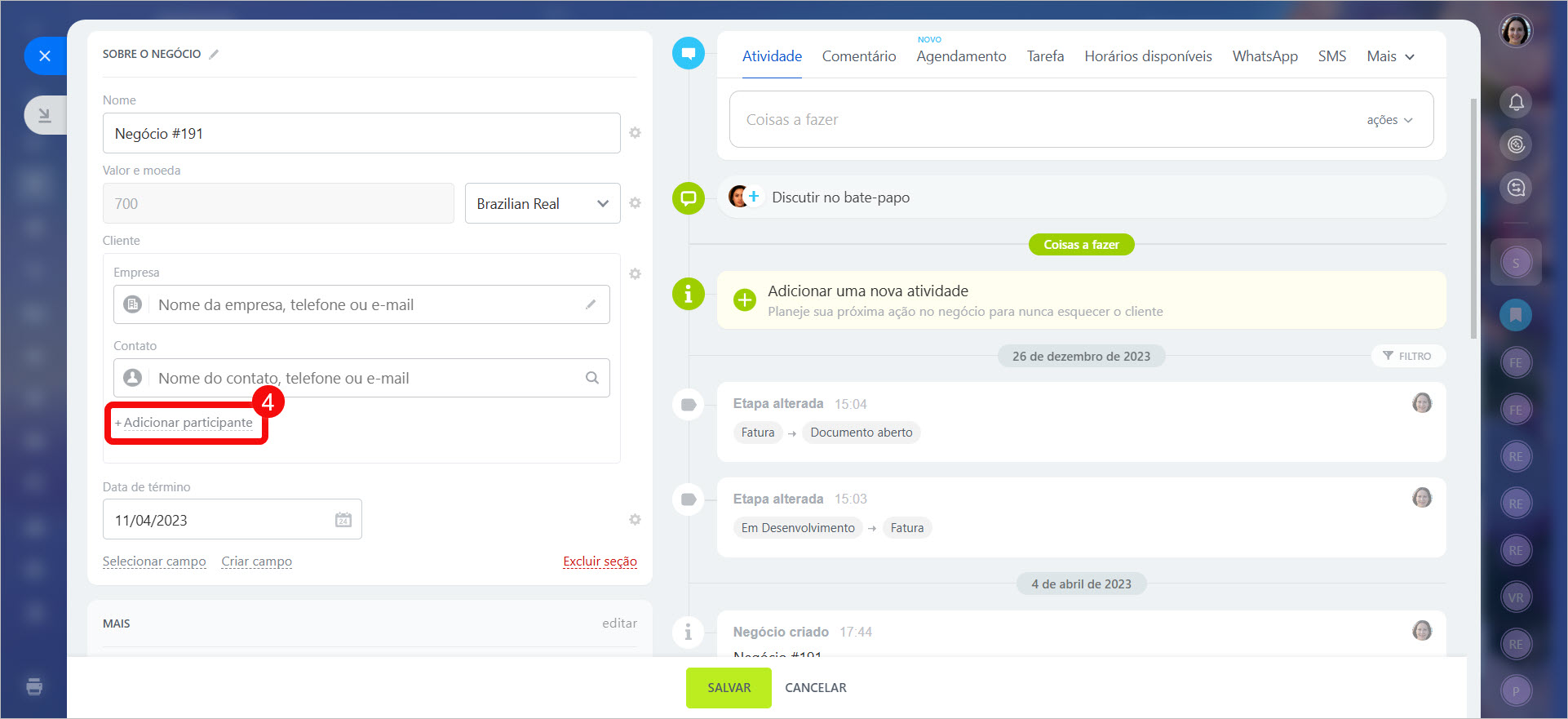The image size is (1568, 719).
Task: Click the Empresa name input field
Action: 361,304
